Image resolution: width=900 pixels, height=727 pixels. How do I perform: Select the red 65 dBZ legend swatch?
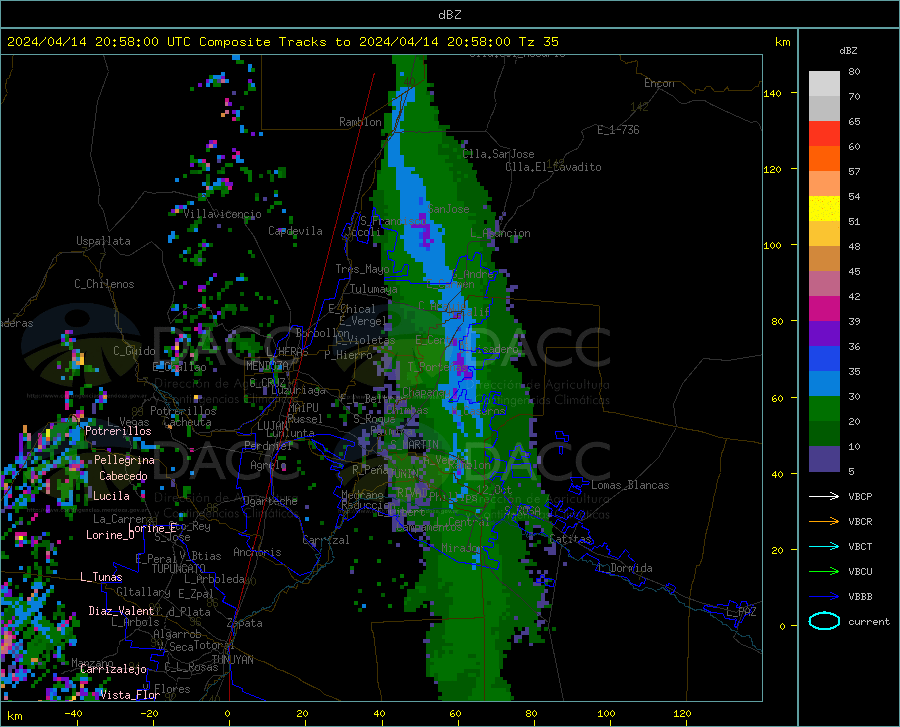point(824,134)
